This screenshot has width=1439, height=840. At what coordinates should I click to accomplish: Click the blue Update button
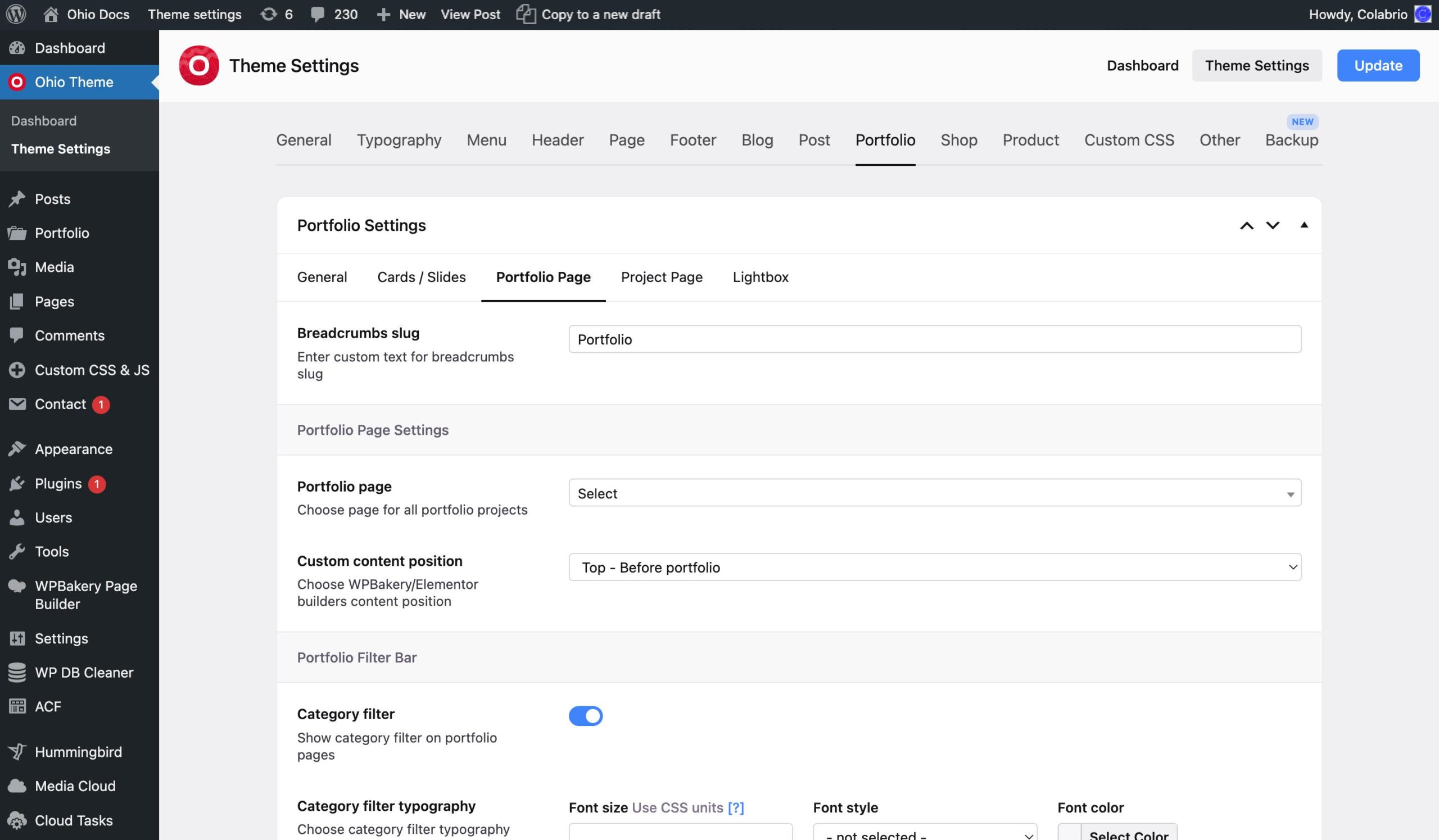point(1378,66)
